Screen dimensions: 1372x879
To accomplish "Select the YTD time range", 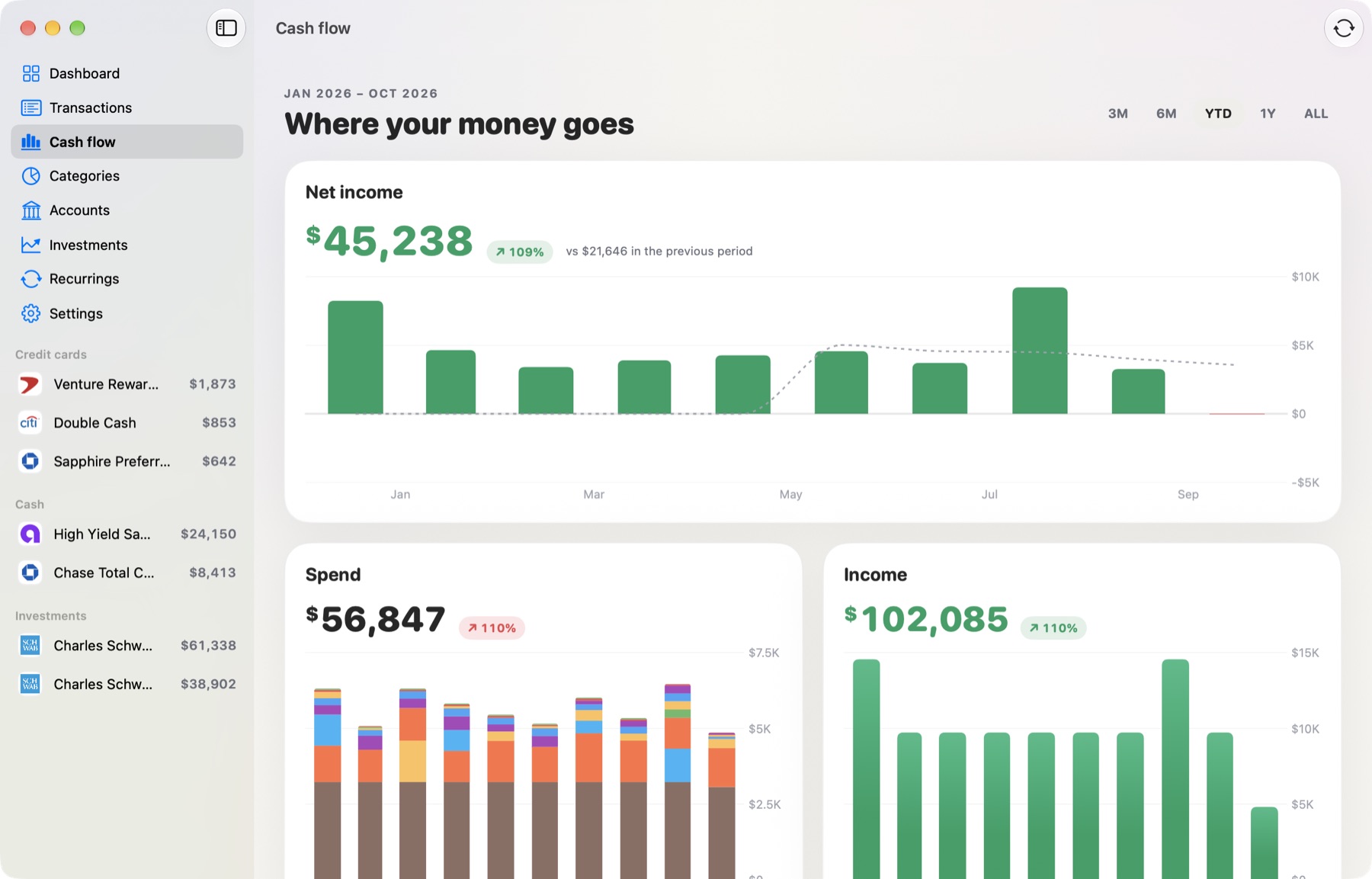I will tap(1218, 114).
